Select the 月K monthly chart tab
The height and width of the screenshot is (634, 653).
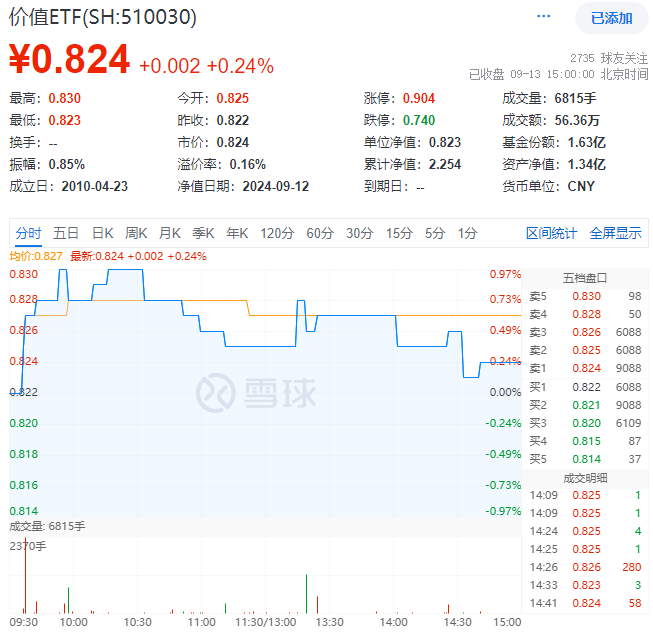[169, 233]
